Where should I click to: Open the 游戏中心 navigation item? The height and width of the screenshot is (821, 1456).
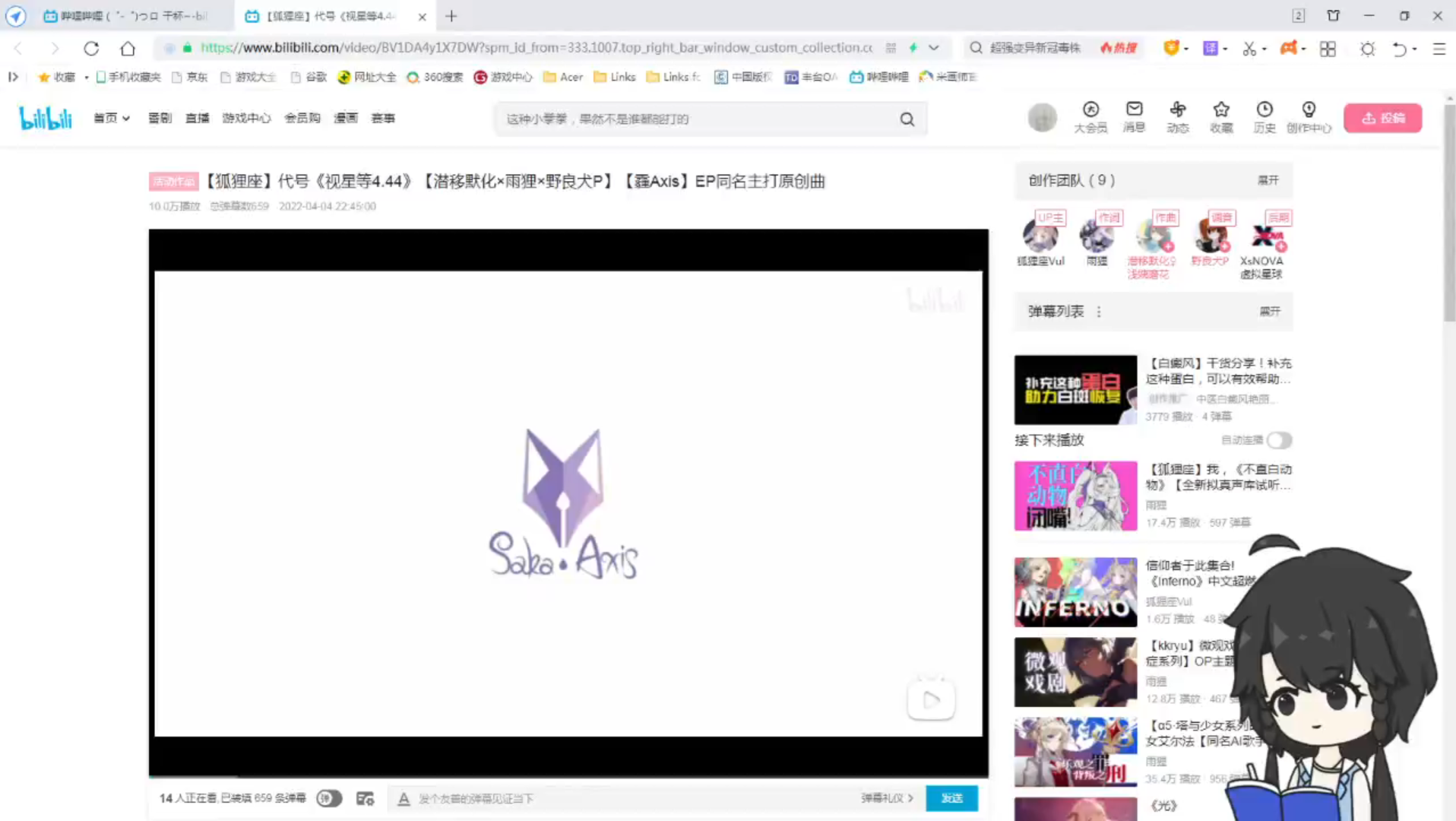246,118
